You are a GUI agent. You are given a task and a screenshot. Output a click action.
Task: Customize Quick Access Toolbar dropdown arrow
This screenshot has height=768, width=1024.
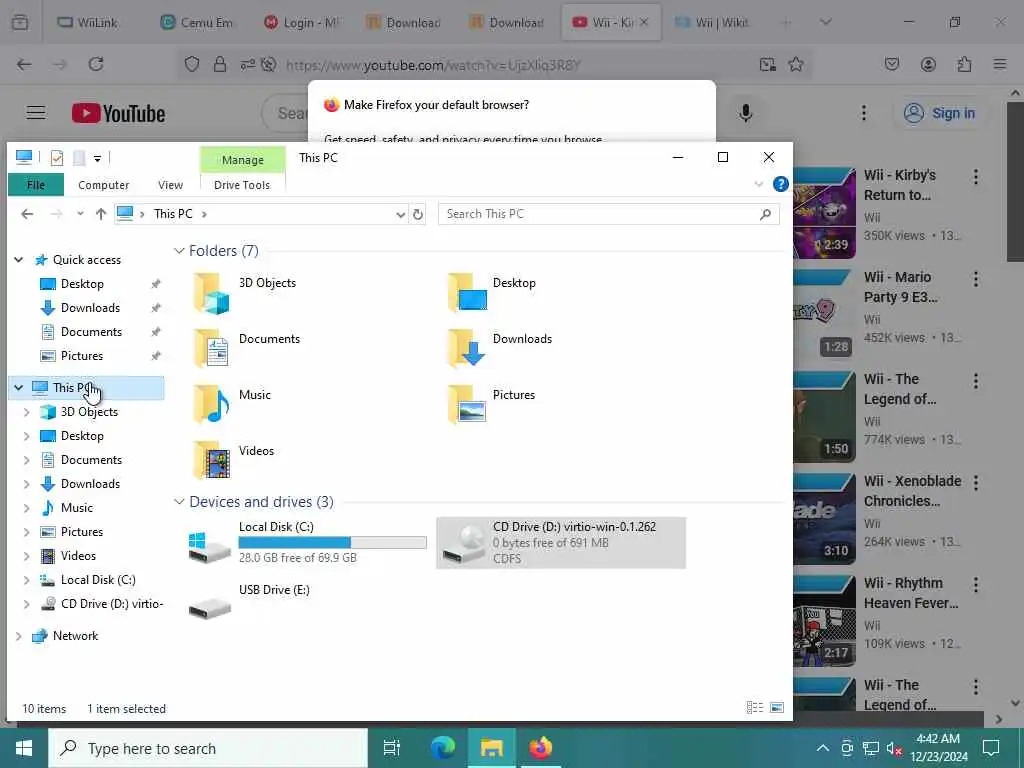coord(97,158)
